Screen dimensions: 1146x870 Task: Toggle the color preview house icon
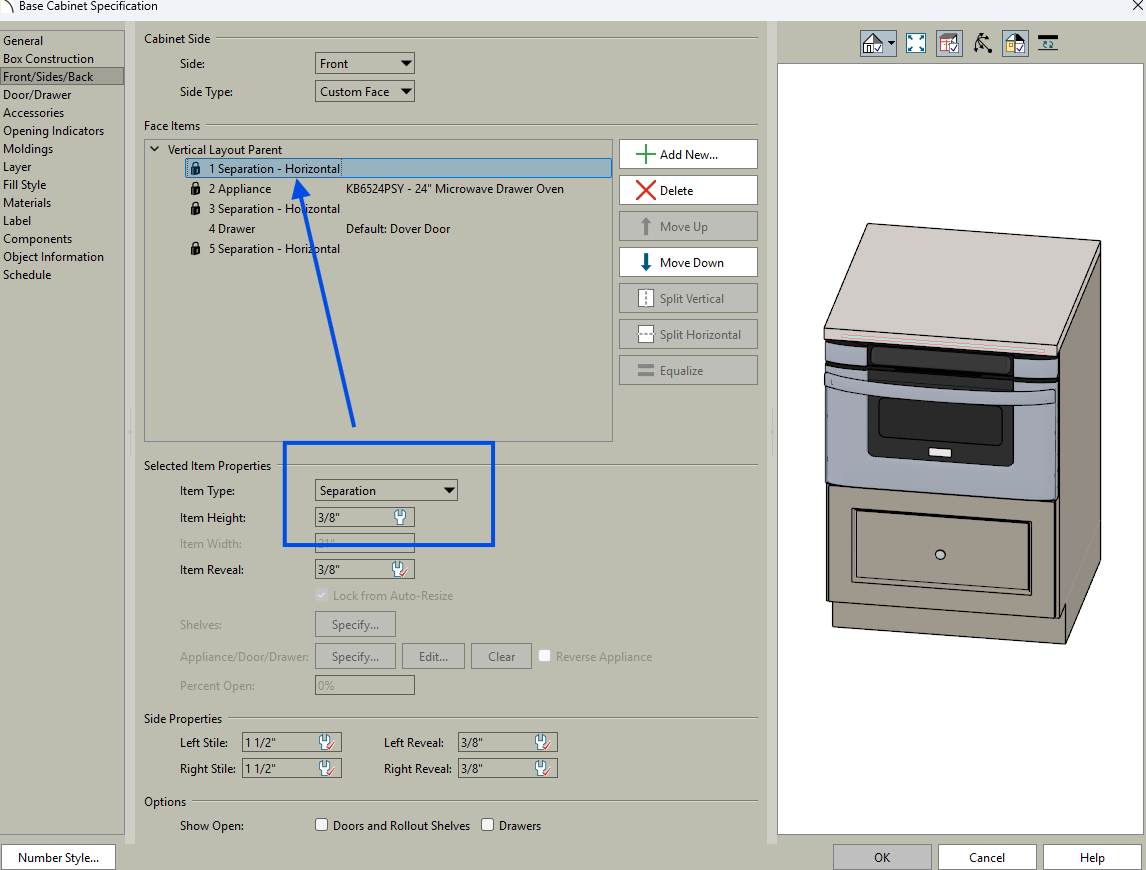pyautogui.click(x=1015, y=43)
